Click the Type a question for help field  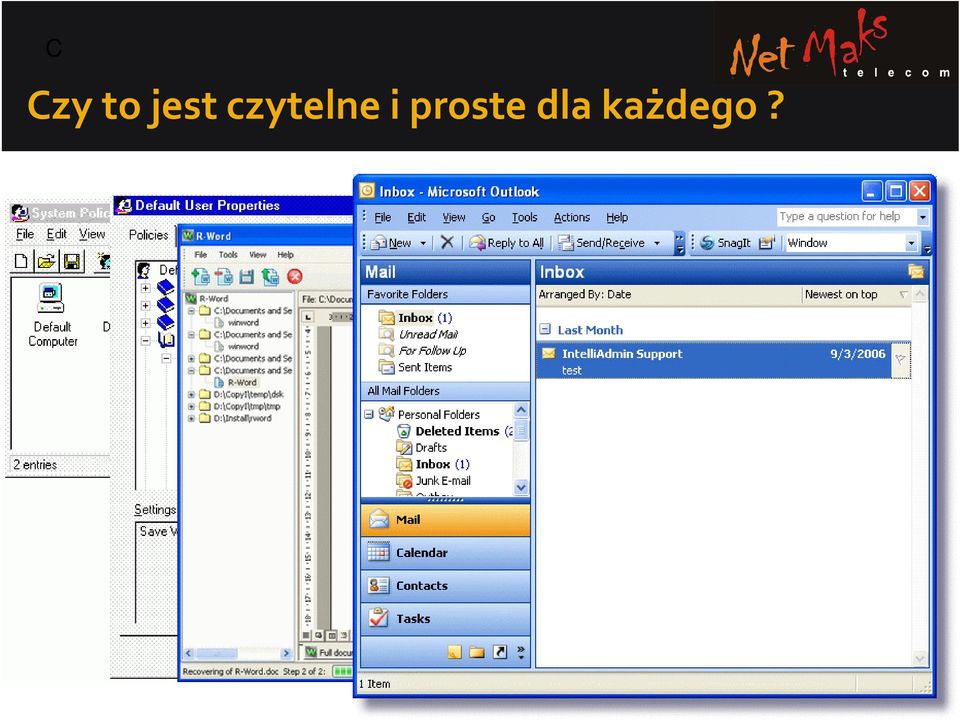tap(846, 216)
